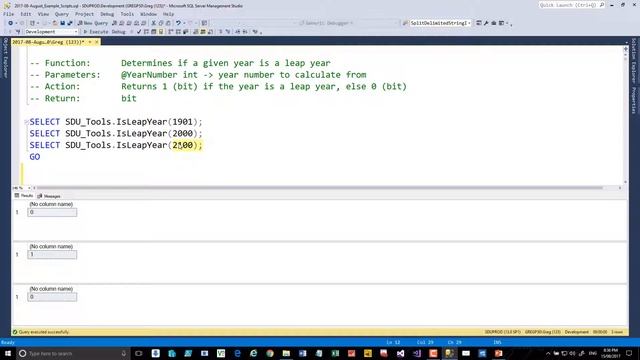Click the Uncomment selected lines icon
Image resolution: width=640 pixels, height=360 pixels.
(228, 31)
